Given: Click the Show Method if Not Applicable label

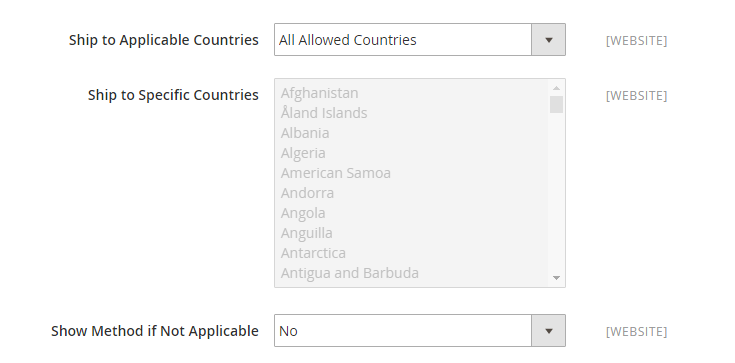Looking at the screenshot, I should coord(155,331).
